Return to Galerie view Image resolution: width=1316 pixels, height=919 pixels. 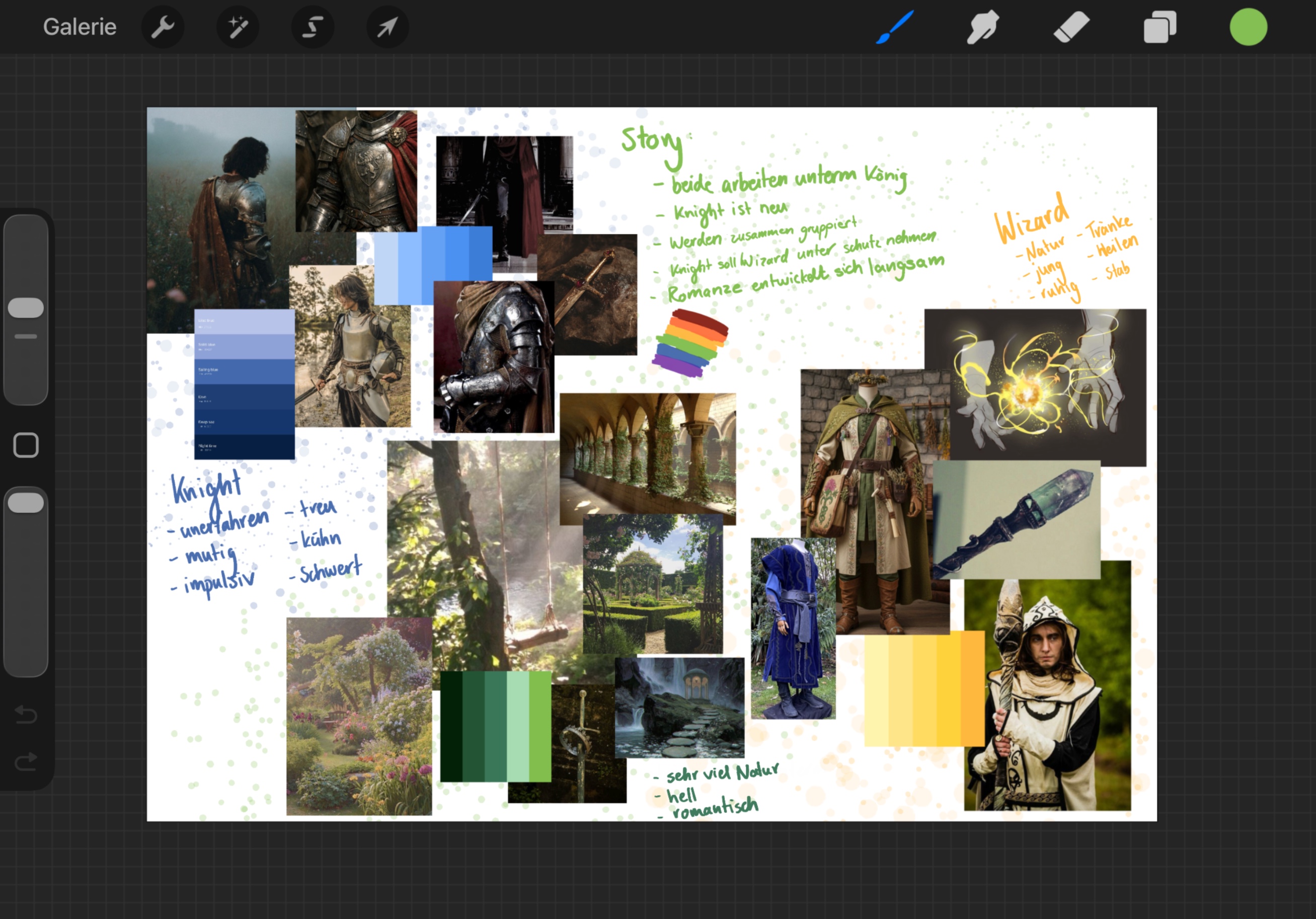coord(80,27)
